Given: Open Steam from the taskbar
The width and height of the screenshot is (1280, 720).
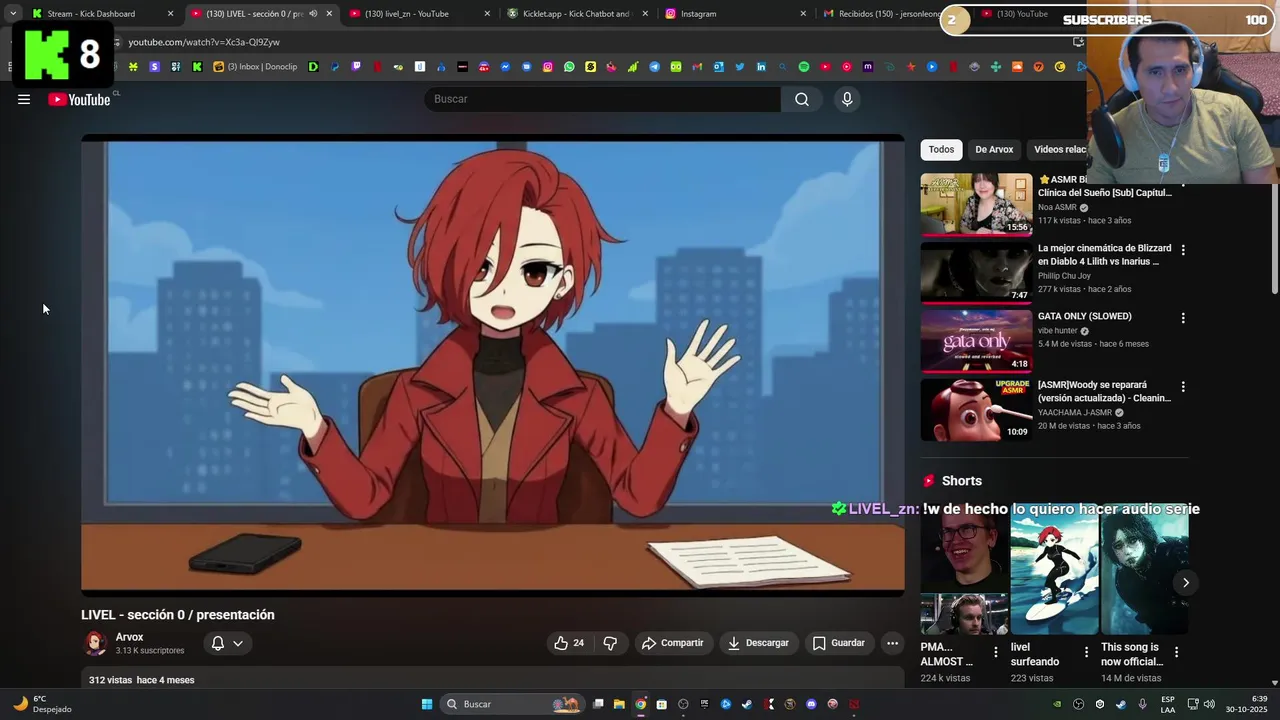Looking at the screenshot, I should 747,704.
